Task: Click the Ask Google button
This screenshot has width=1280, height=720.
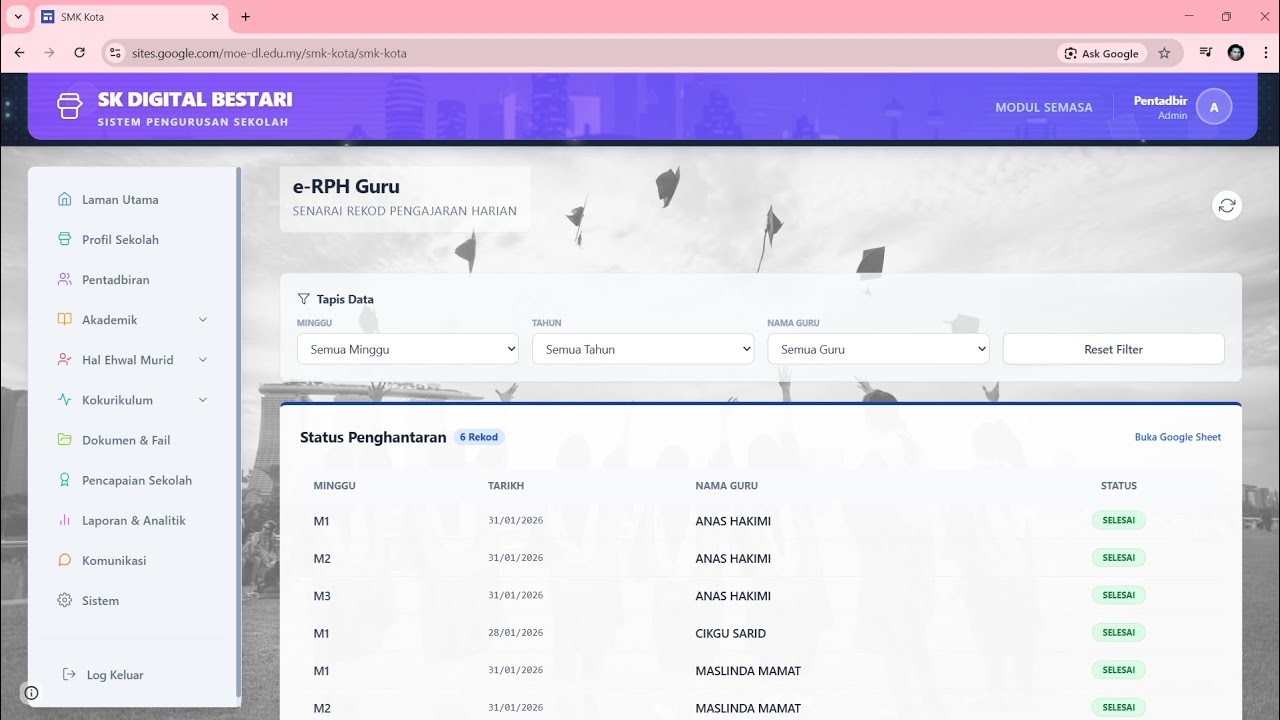Action: click(x=1101, y=53)
